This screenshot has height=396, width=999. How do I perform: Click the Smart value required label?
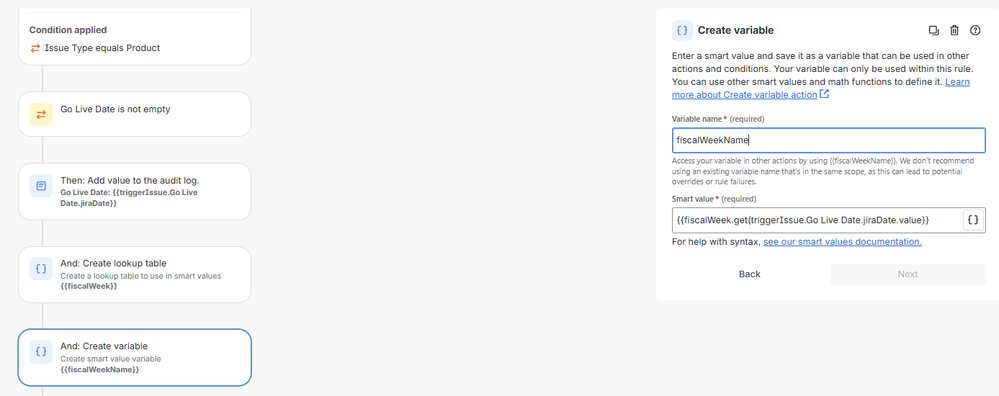pyautogui.click(x=714, y=199)
